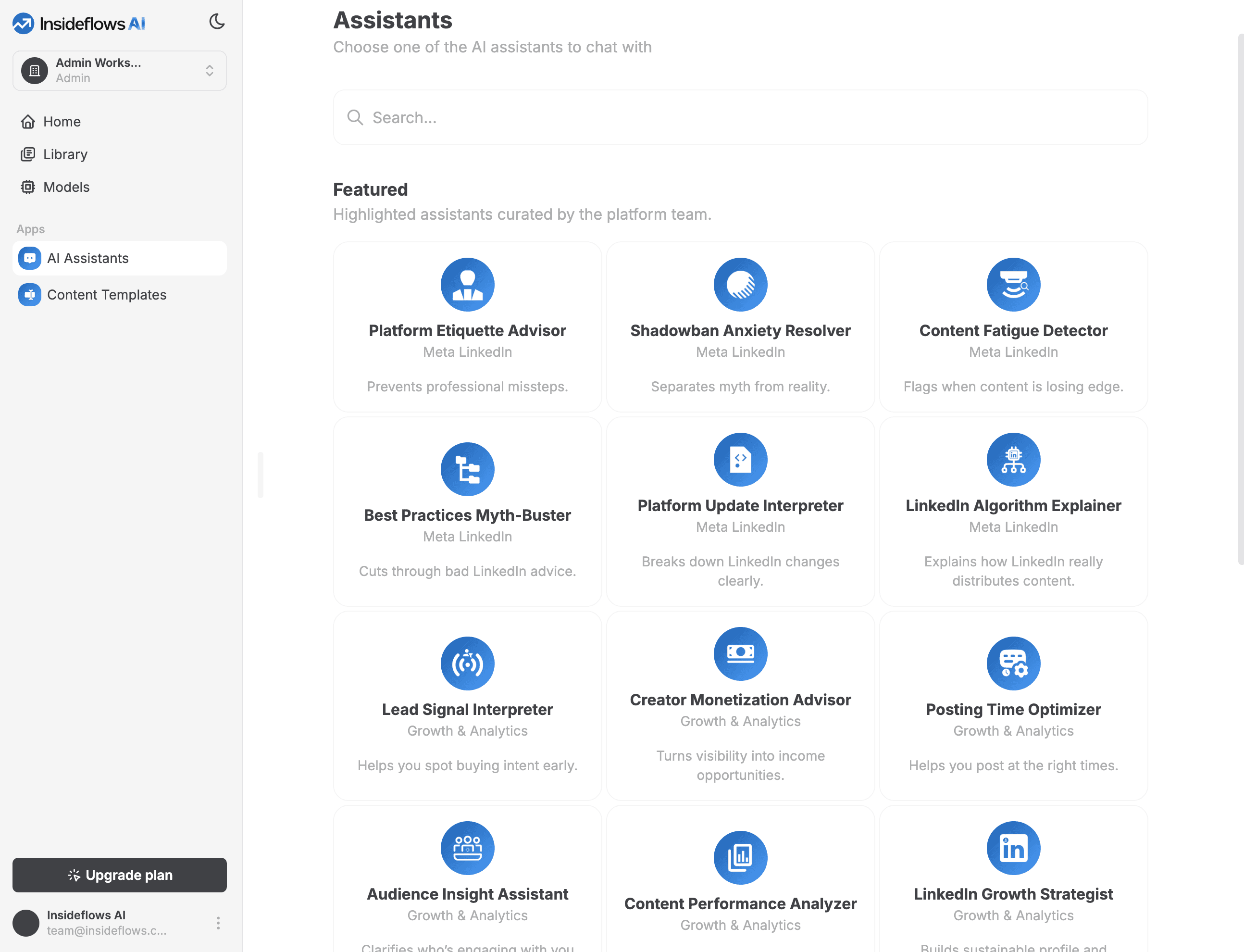This screenshot has height=952, width=1244.
Task: Open Content Templates app
Action: (x=107, y=295)
